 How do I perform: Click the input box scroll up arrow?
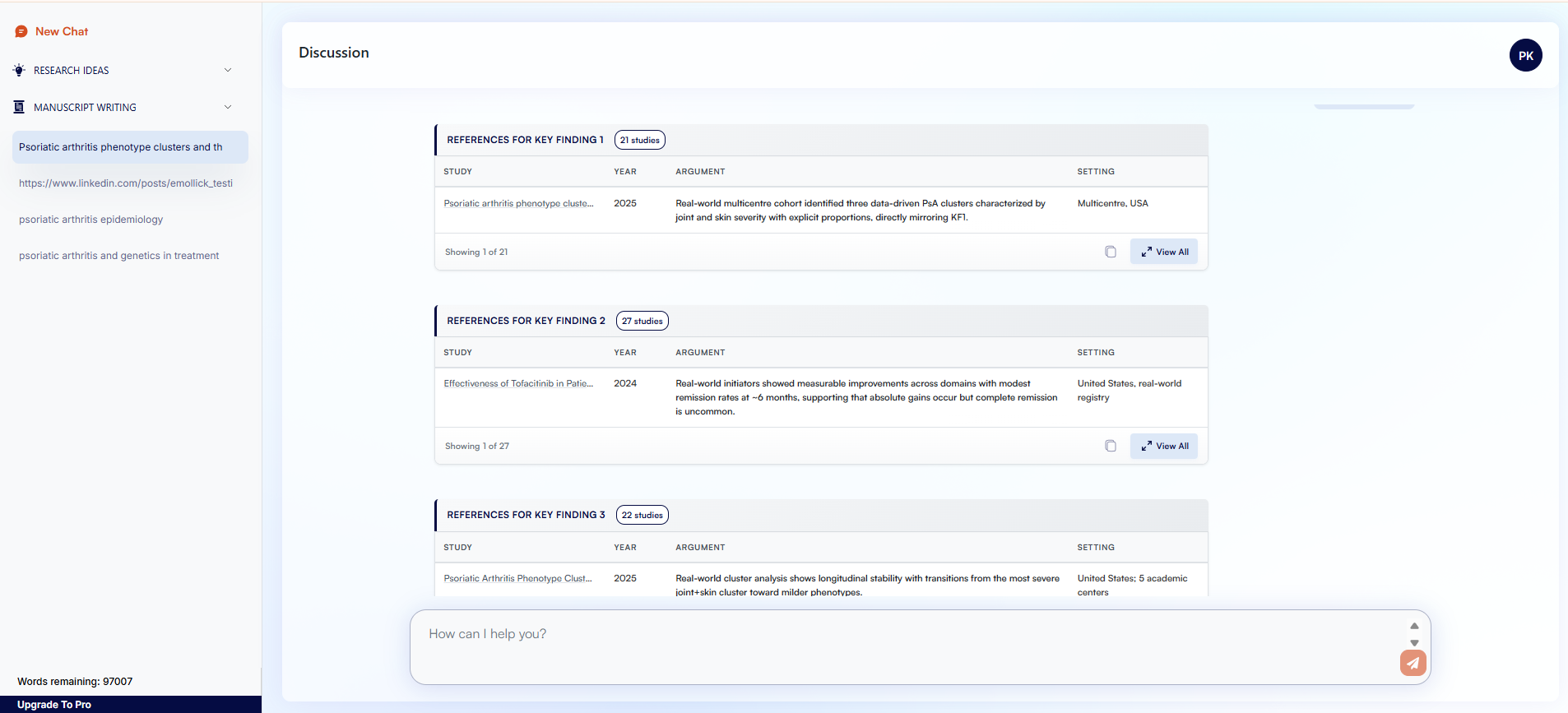click(1414, 626)
